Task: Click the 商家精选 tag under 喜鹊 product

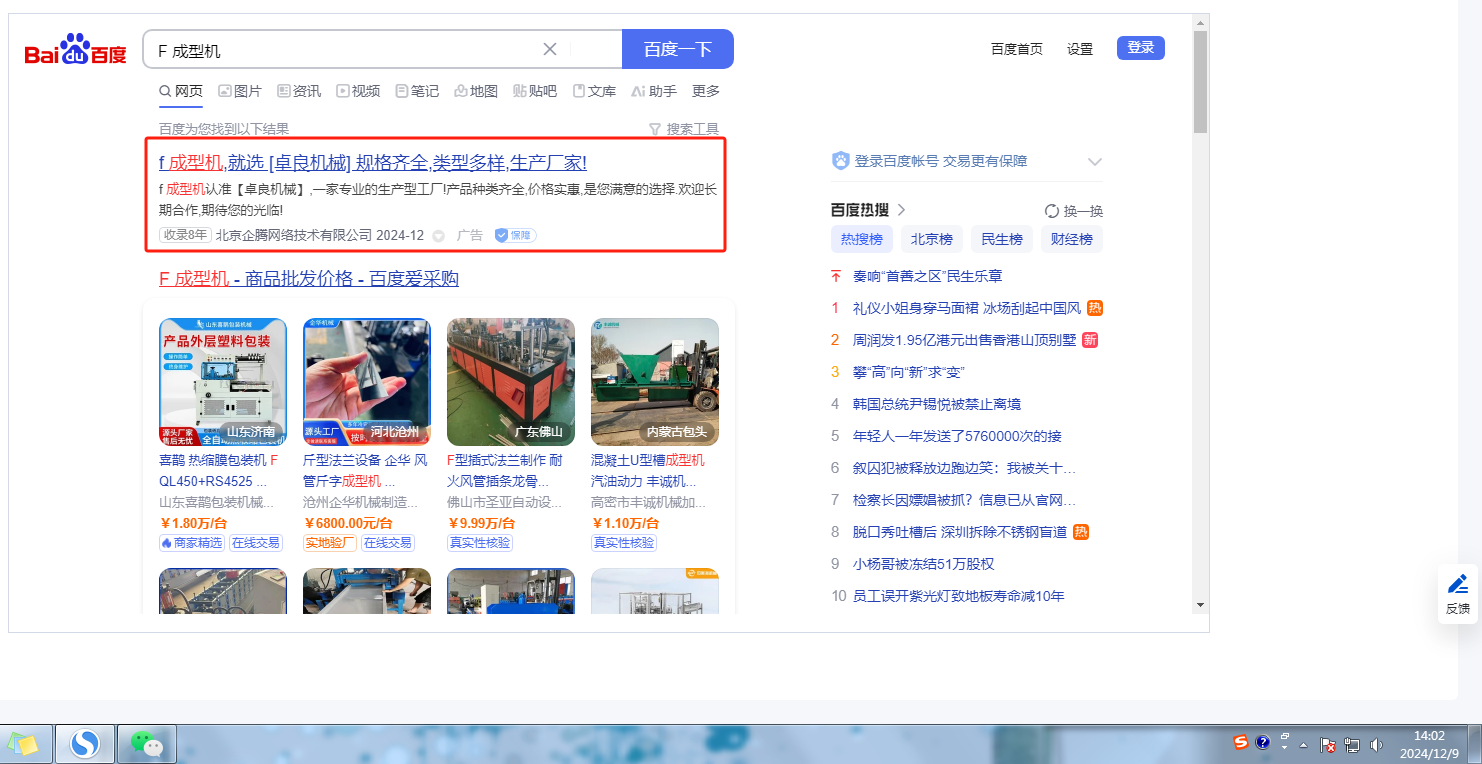Action: point(192,543)
